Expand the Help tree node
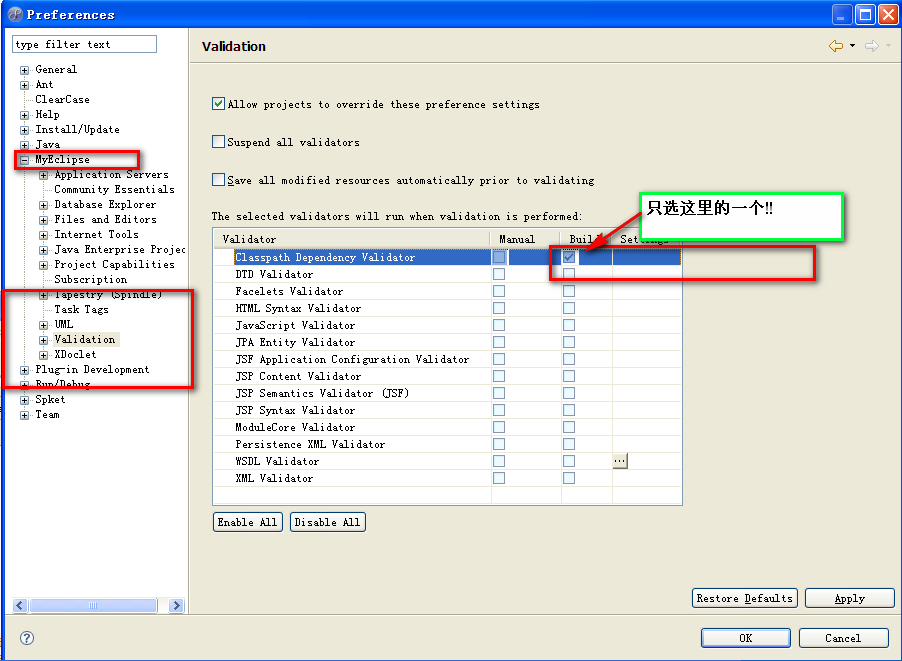Image resolution: width=902 pixels, height=661 pixels. coord(24,115)
